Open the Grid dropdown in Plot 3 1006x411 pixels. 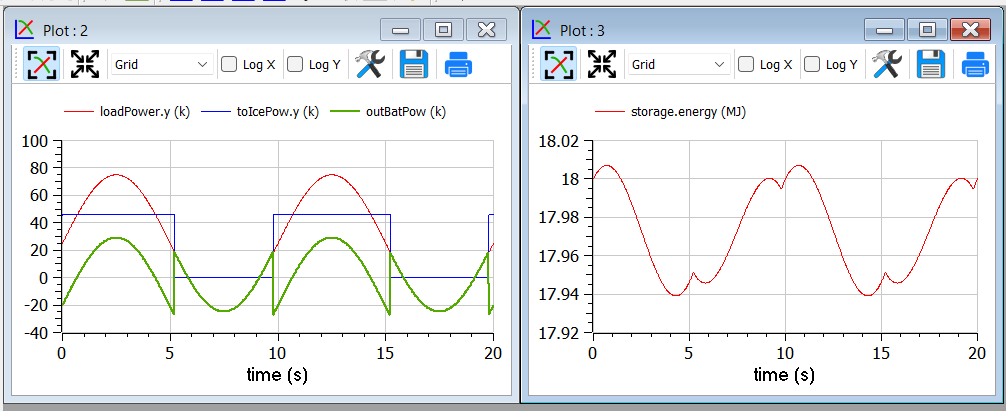point(678,65)
